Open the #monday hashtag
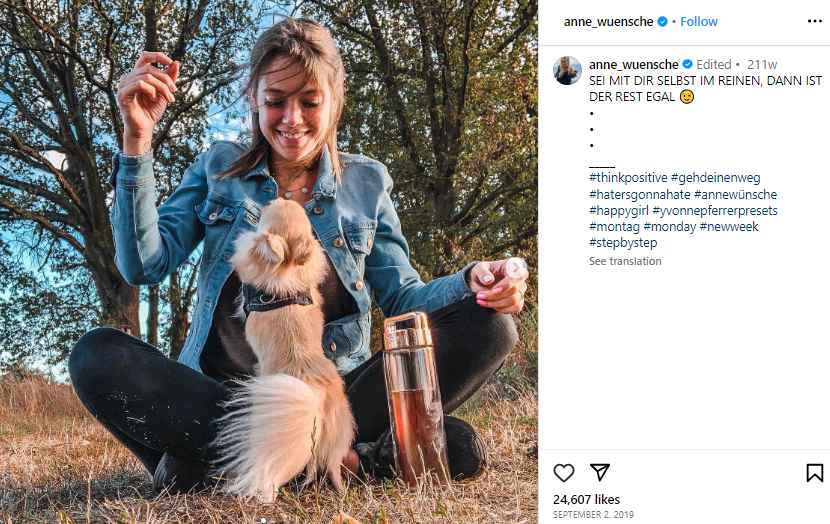 point(670,227)
